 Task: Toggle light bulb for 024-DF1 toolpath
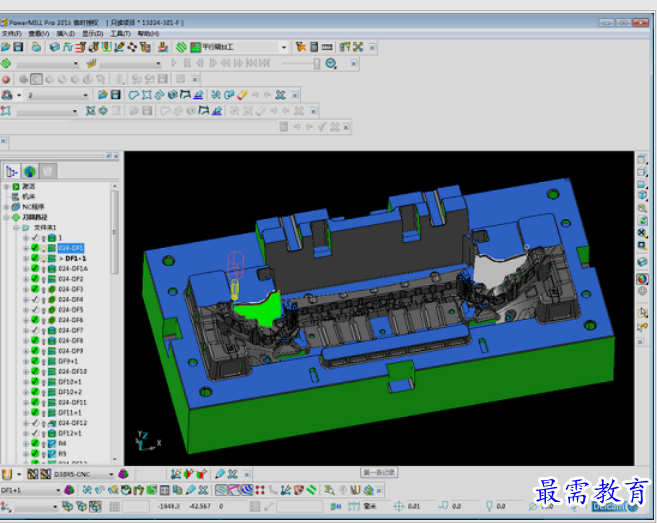click(44, 248)
